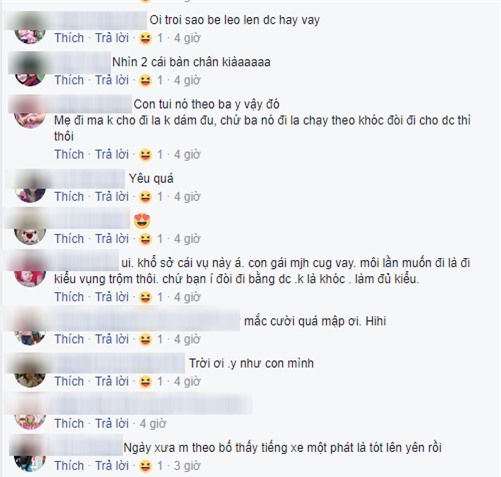This screenshot has height=477, width=501.
Task: Click haha reaction icon under 'Oi troi sao be leo' comment
Action: 145,39
